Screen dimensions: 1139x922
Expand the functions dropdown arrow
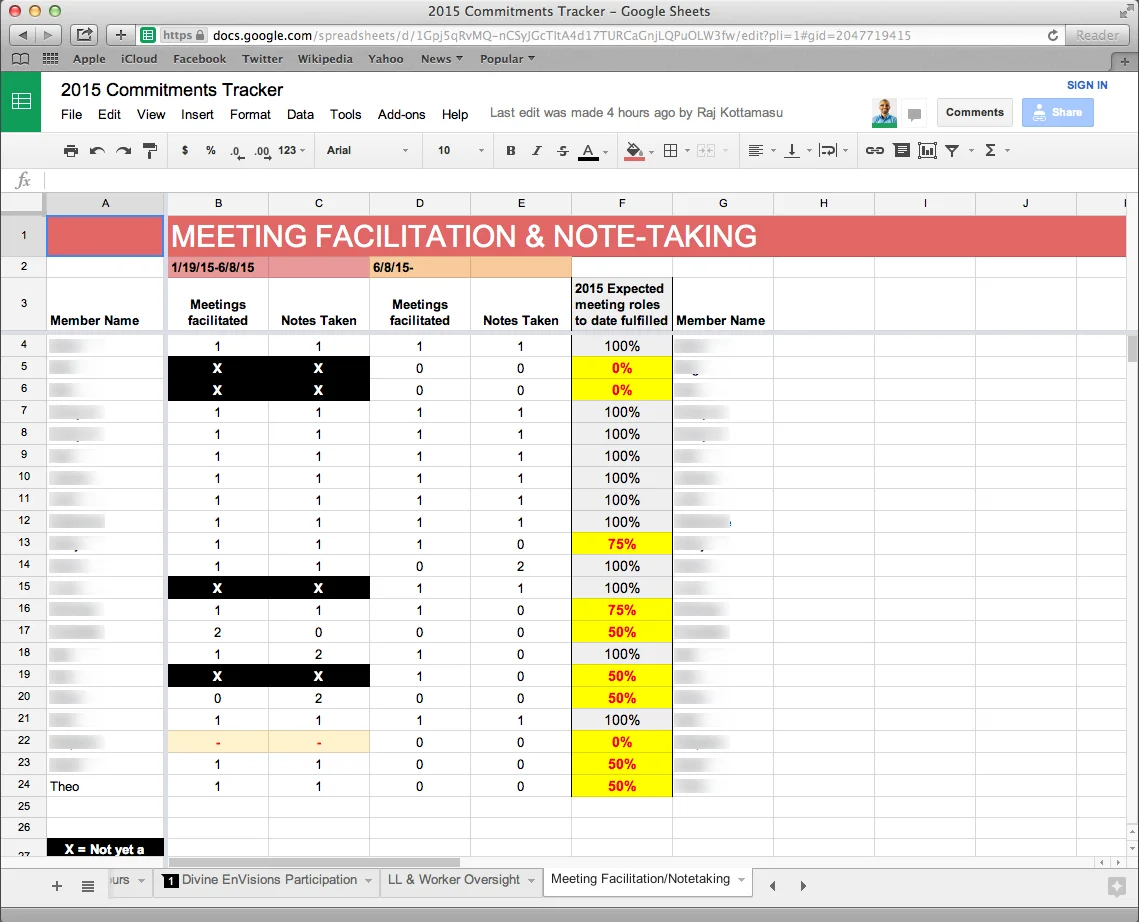click(1008, 150)
